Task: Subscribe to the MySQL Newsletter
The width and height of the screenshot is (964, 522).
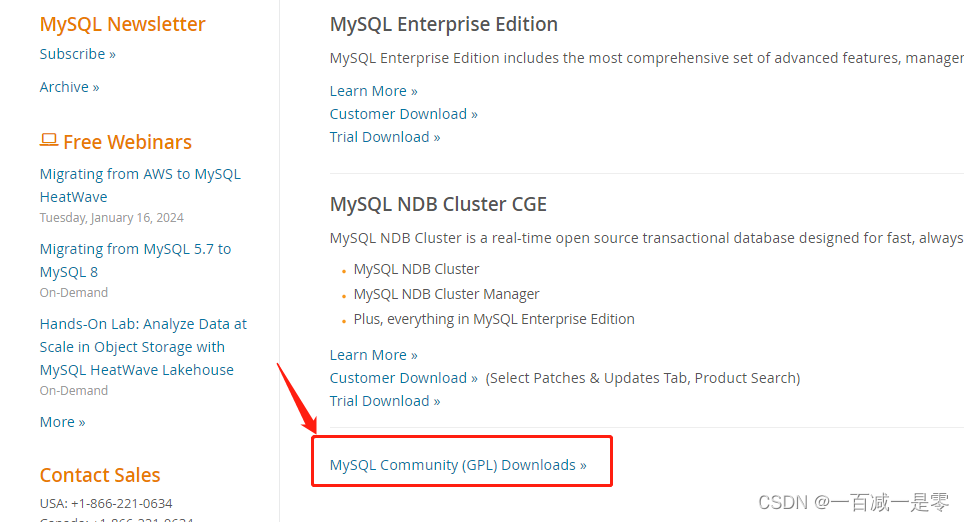Action: coord(77,54)
